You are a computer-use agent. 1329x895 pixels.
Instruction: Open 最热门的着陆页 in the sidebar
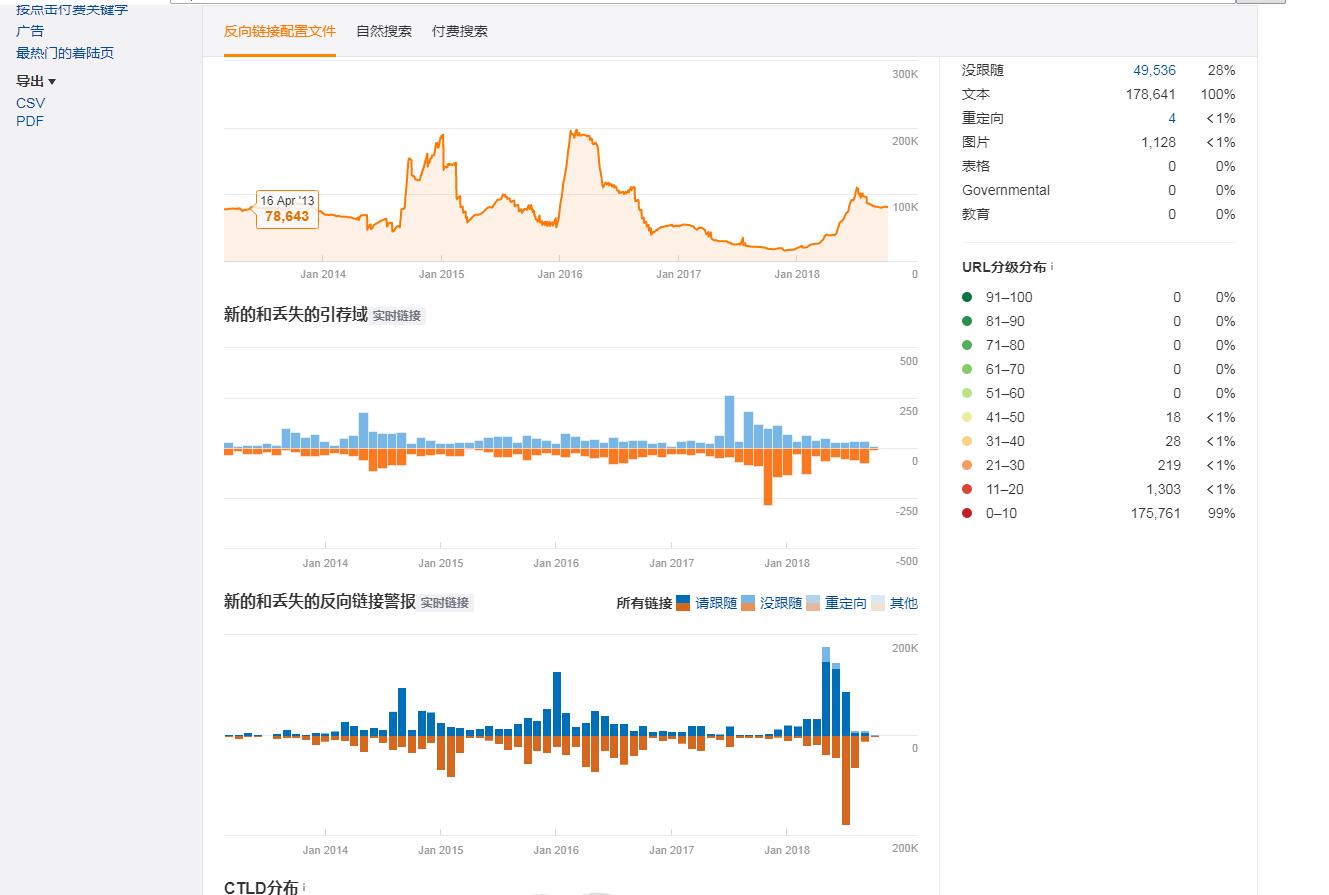tap(65, 53)
